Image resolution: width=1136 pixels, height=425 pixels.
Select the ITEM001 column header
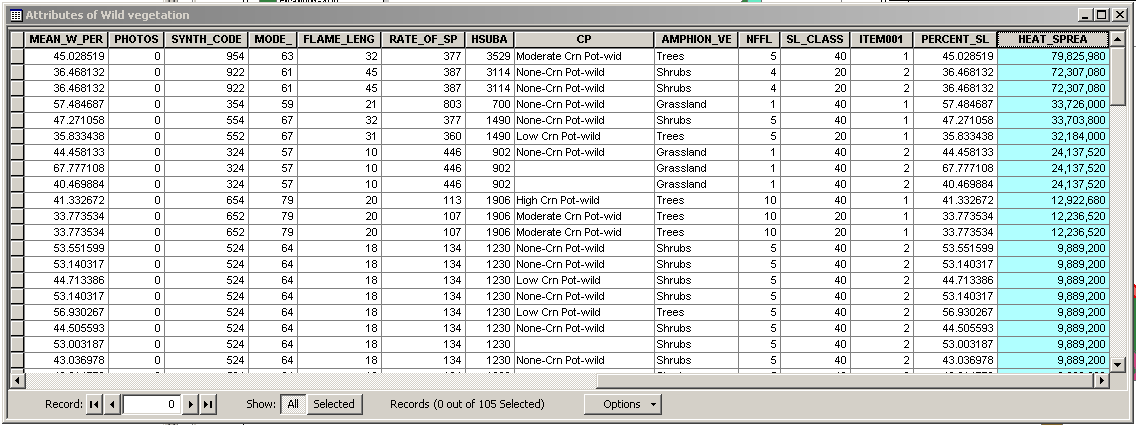pyautogui.click(x=882, y=40)
